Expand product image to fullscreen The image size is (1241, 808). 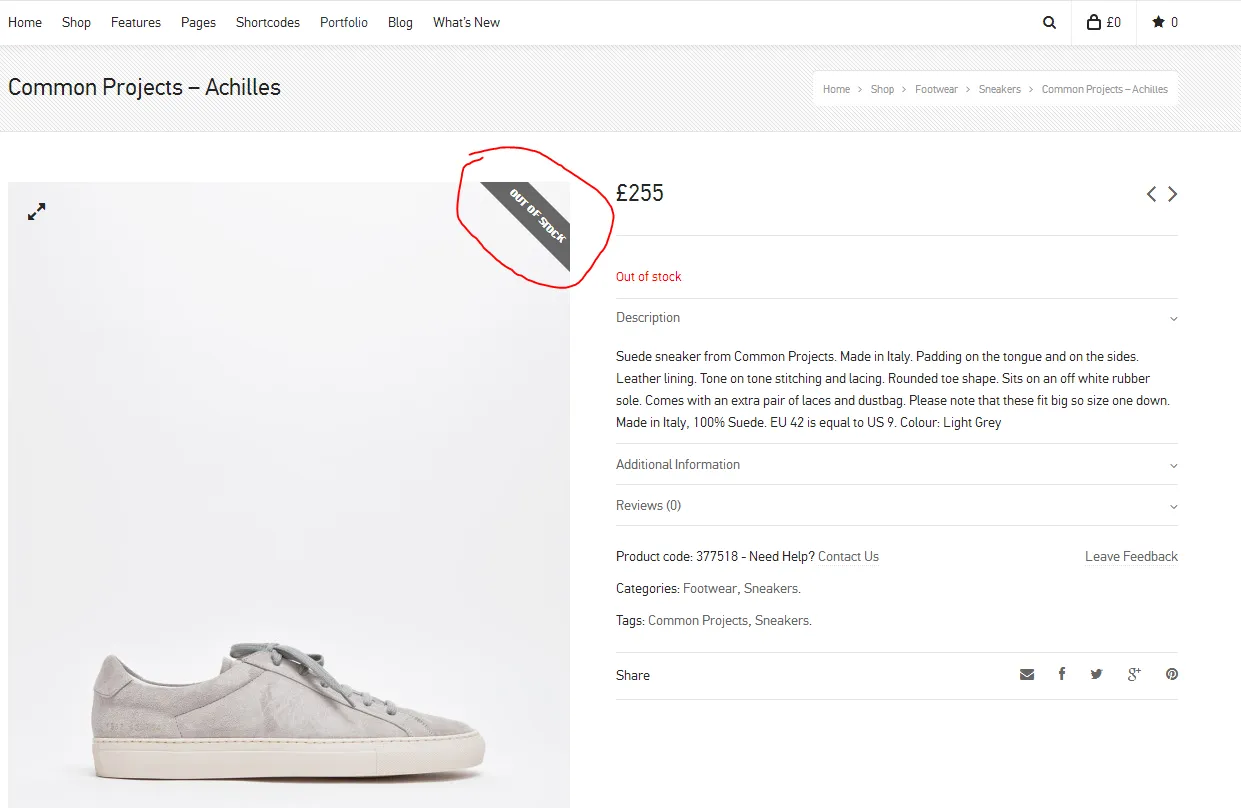[x=37, y=212]
